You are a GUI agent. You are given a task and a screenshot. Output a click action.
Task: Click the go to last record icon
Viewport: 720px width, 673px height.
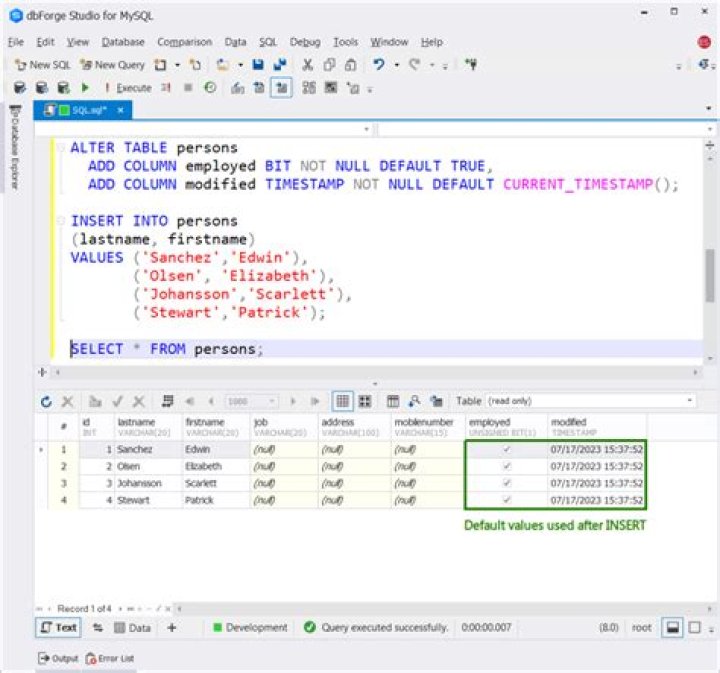pyautogui.click(x=315, y=402)
